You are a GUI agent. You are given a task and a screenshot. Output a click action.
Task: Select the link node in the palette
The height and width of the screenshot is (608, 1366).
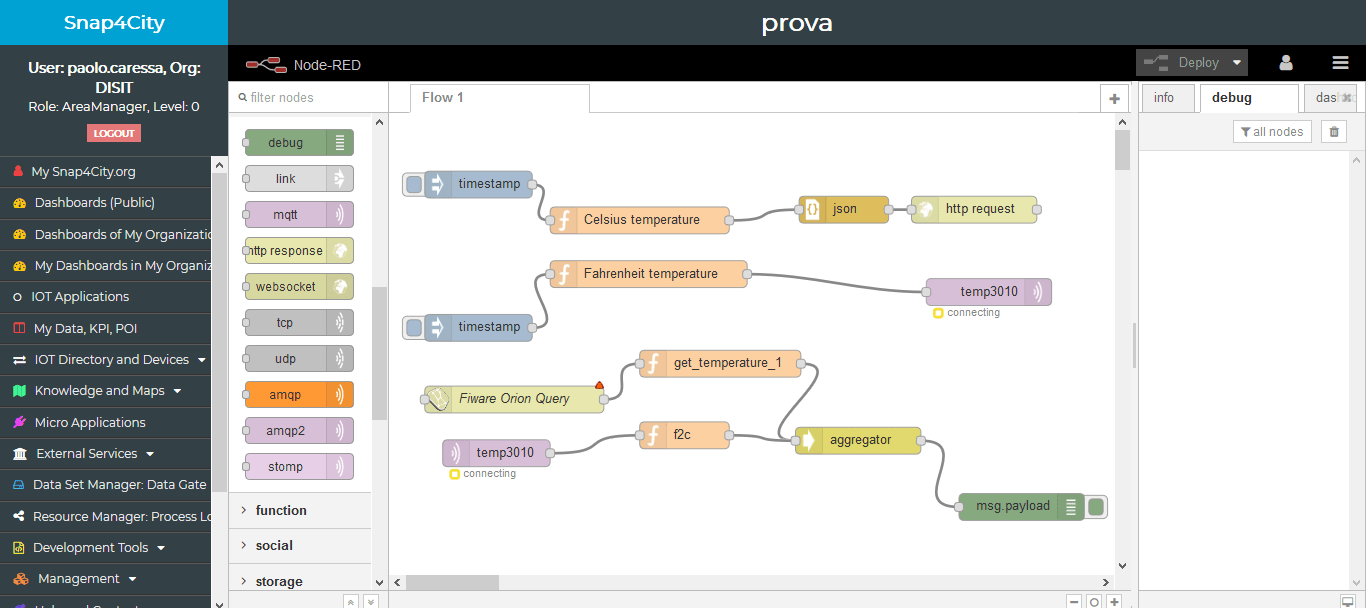click(x=299, y=179)
